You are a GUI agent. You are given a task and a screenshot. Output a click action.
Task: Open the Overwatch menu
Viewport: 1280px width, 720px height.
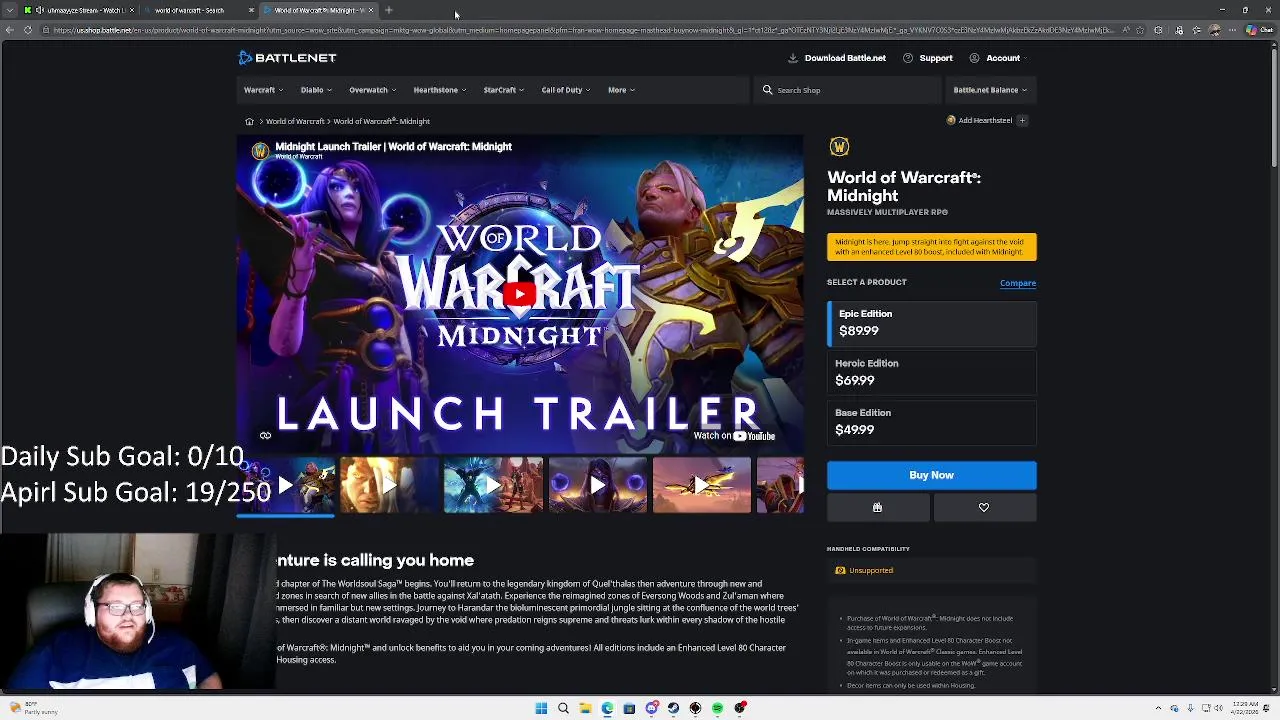372,90
